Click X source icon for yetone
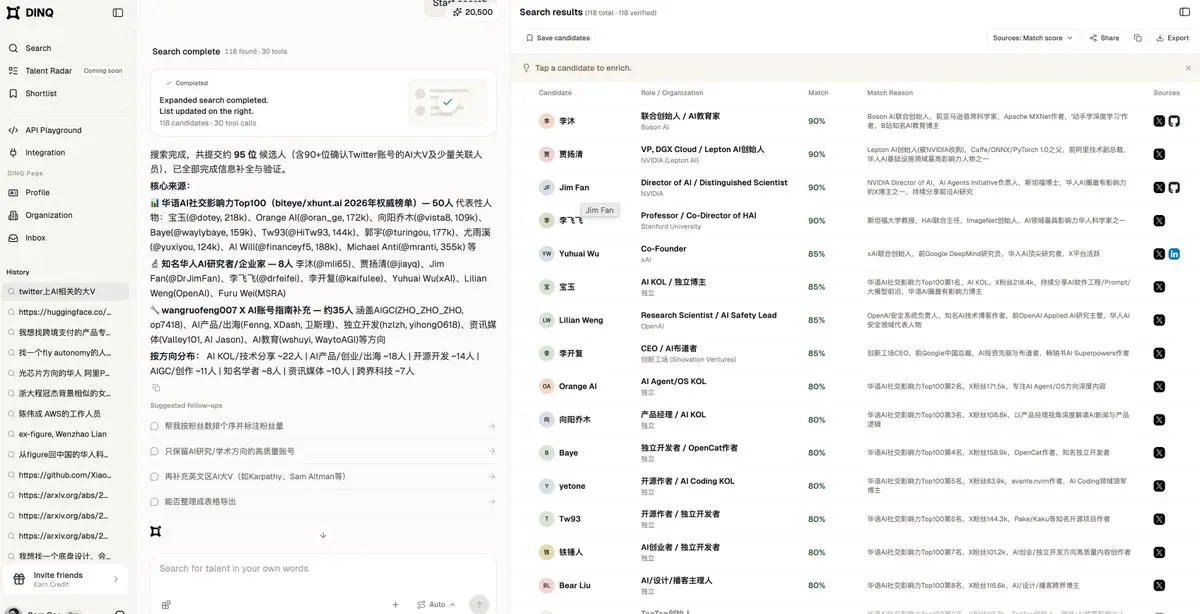Screen dimensions: 1200x614 click(x=1159, y=486)
